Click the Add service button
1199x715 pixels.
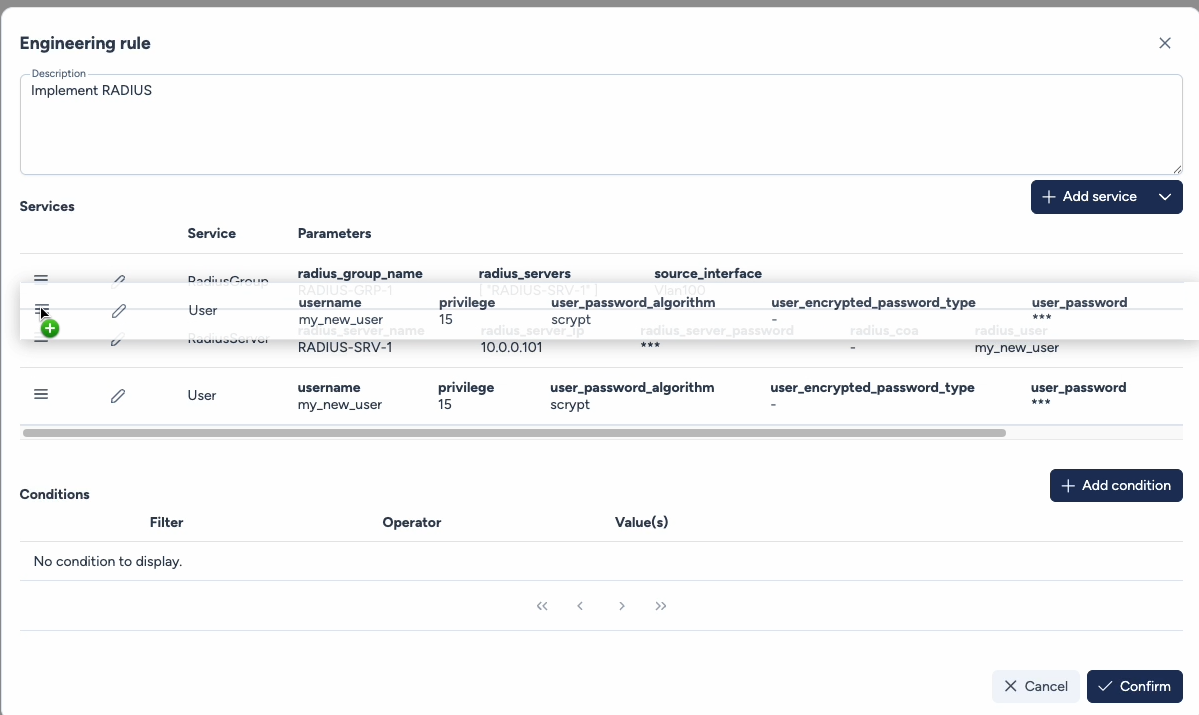tap(1089, 197)
